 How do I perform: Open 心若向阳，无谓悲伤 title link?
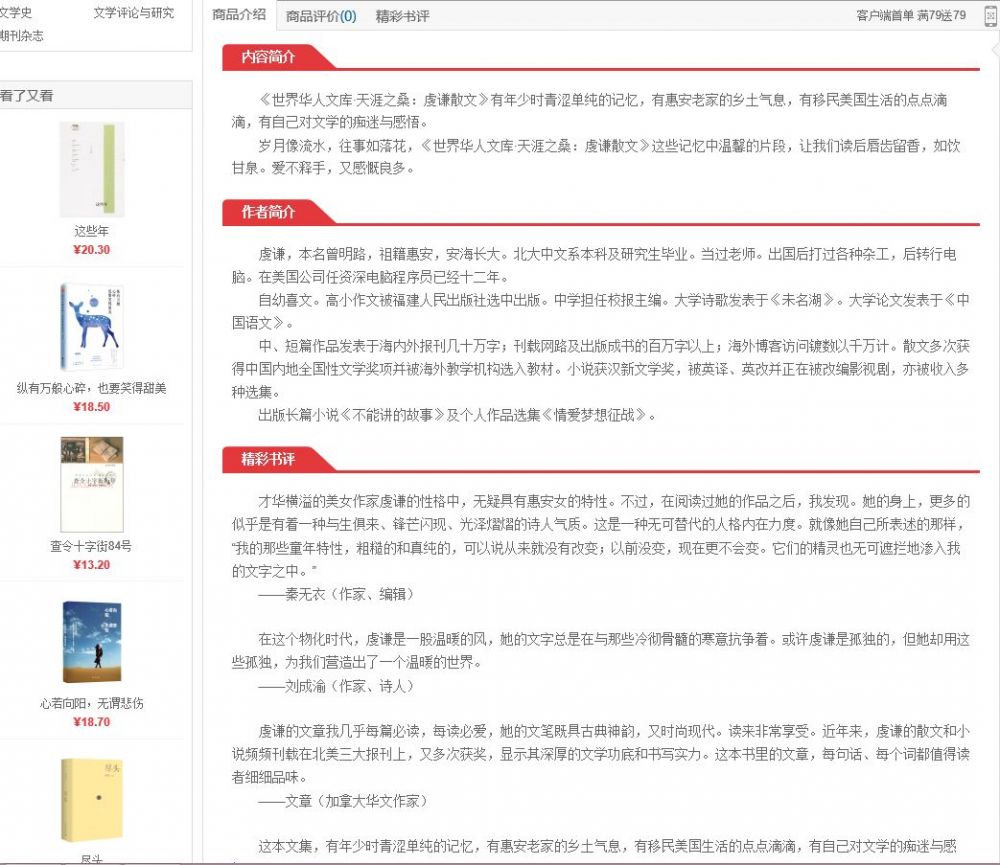pyautogui.click(x=91, y=703)
